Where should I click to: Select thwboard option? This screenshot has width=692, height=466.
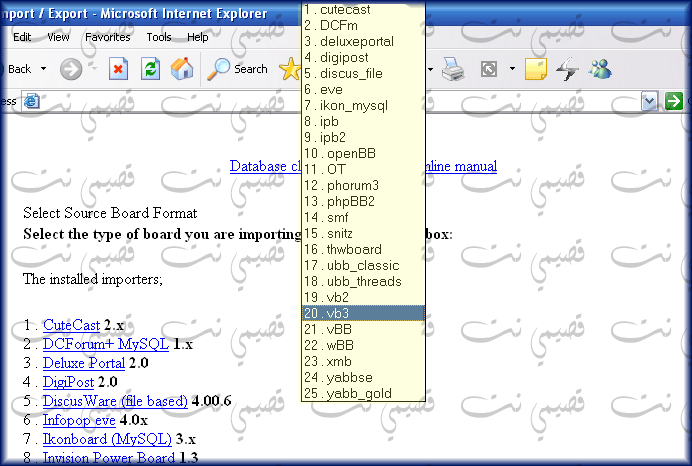coord(363,249)
